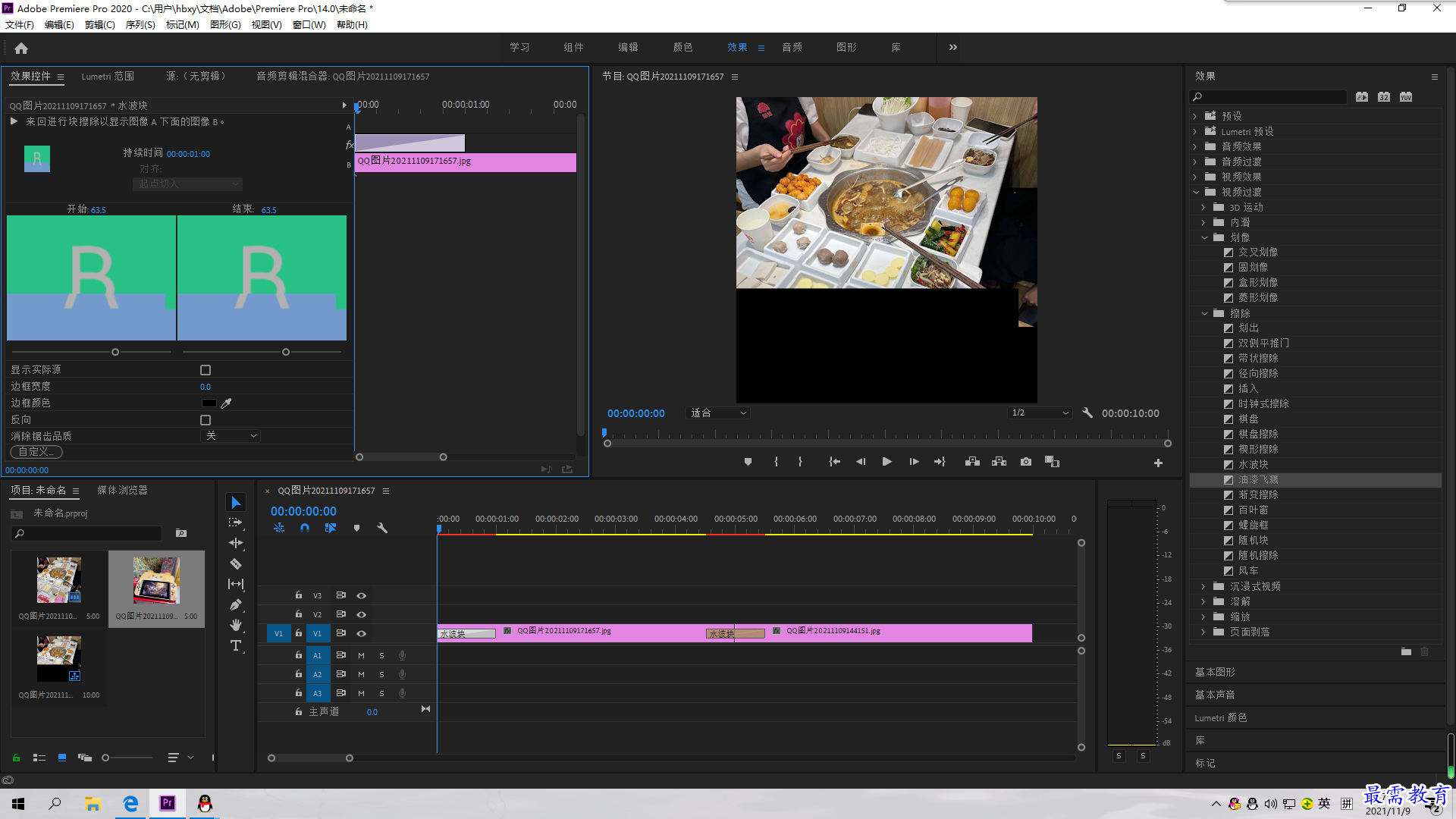Viewport: 1456px width, 819px height.
Task: Step back one frame in program monitor
Action: click(861, 462)
